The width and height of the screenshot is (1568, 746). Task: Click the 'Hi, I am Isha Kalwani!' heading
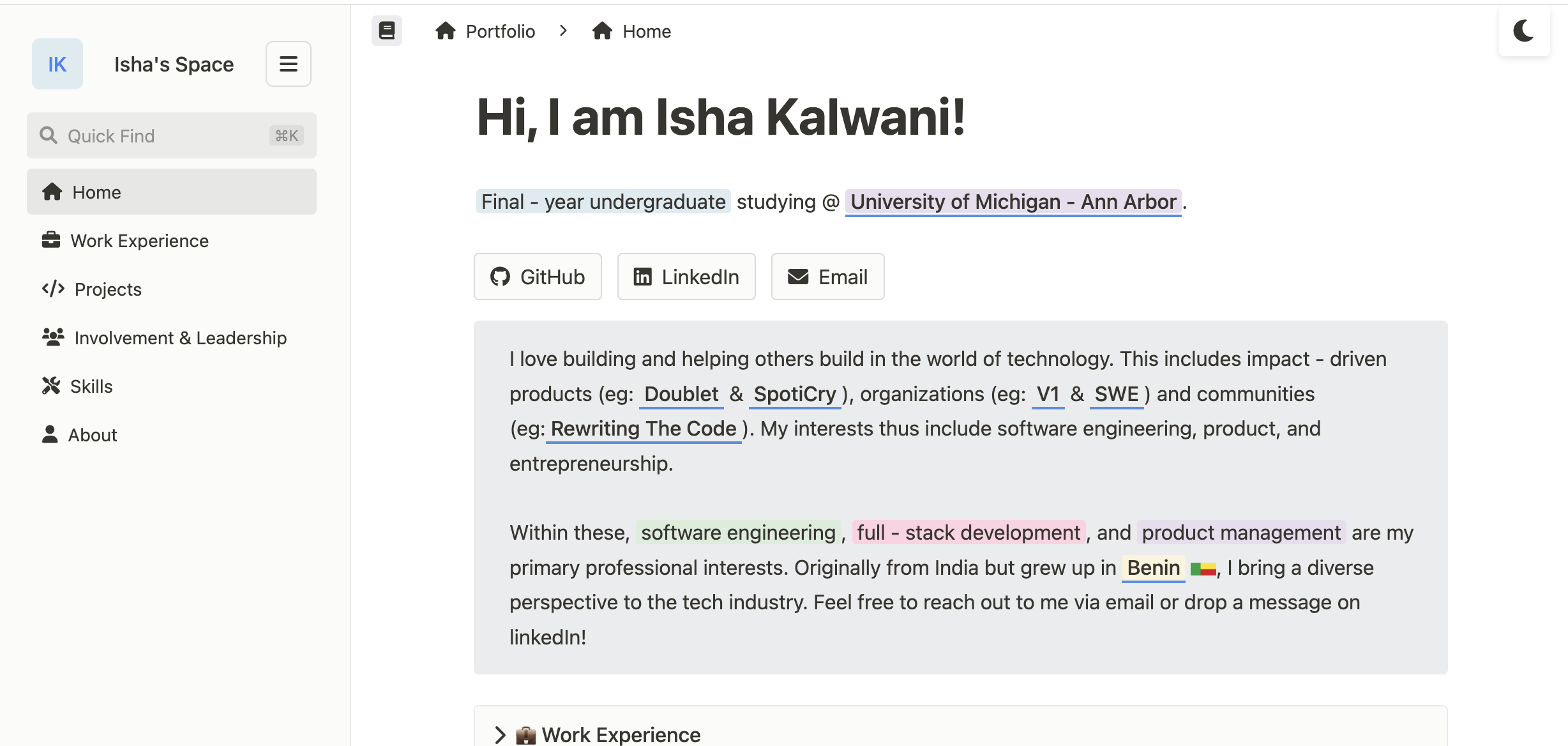click(721, 118)
